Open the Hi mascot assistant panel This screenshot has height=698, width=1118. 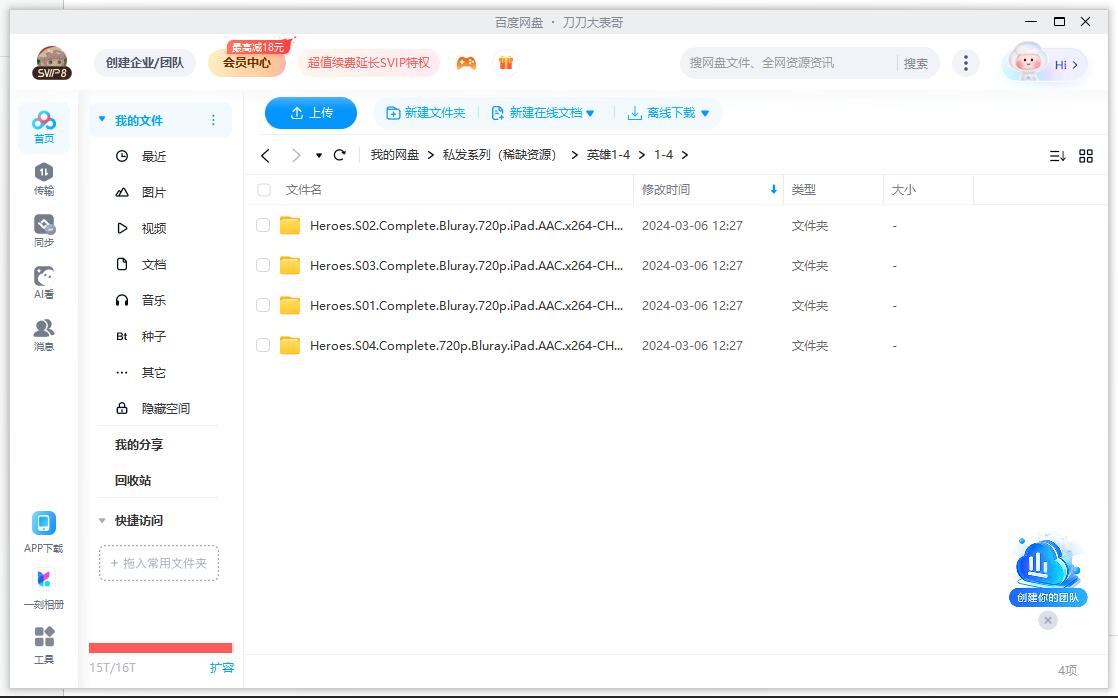pyautogui.click(x=1045, y=63)
